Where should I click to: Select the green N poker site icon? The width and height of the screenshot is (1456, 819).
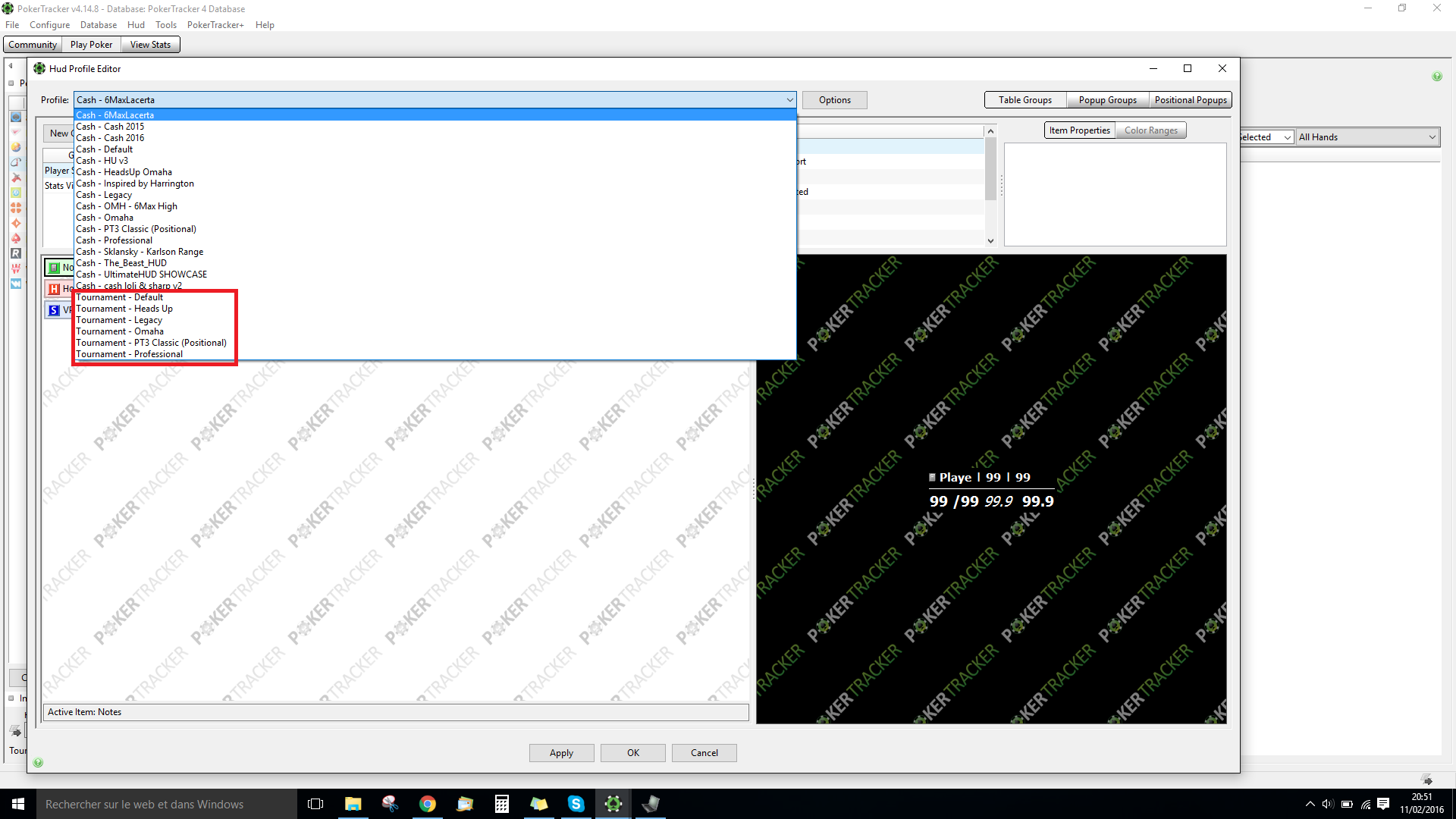[x=16, y=193]
